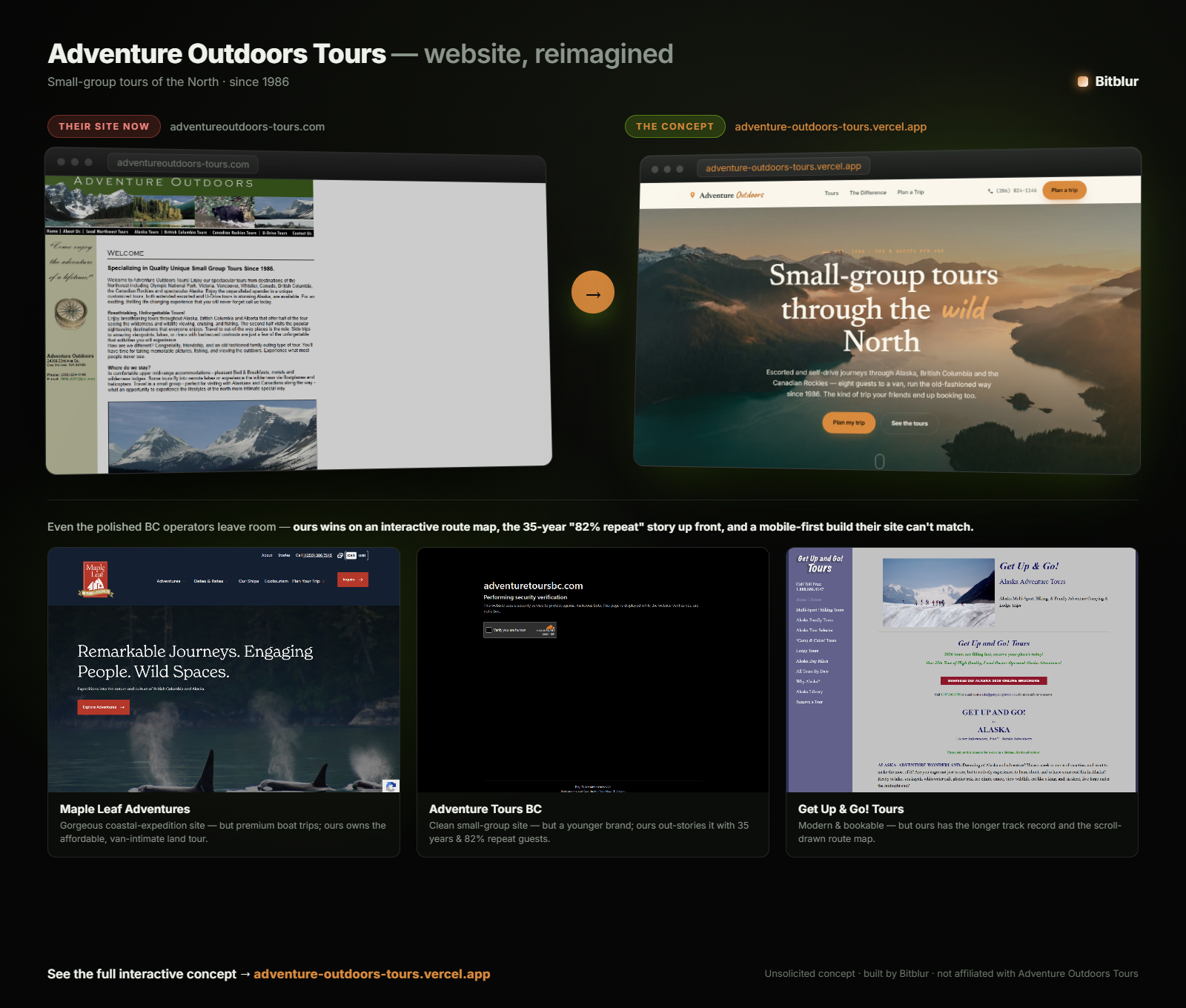
Task: Click the concept browser address bar
Action: tap(784, 167)
